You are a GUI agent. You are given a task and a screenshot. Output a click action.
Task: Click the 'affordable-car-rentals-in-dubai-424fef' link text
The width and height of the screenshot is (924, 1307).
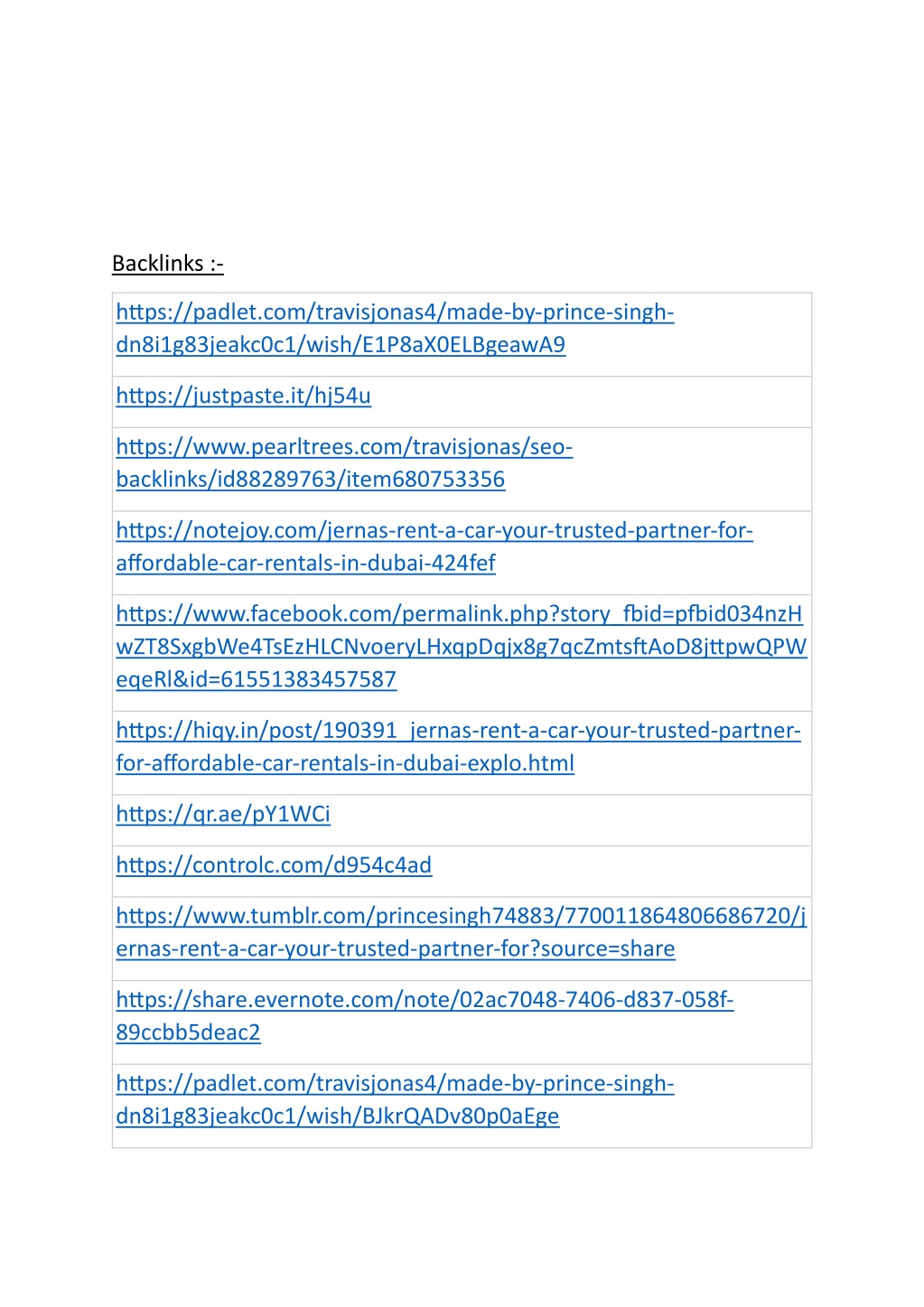point(305,563)
